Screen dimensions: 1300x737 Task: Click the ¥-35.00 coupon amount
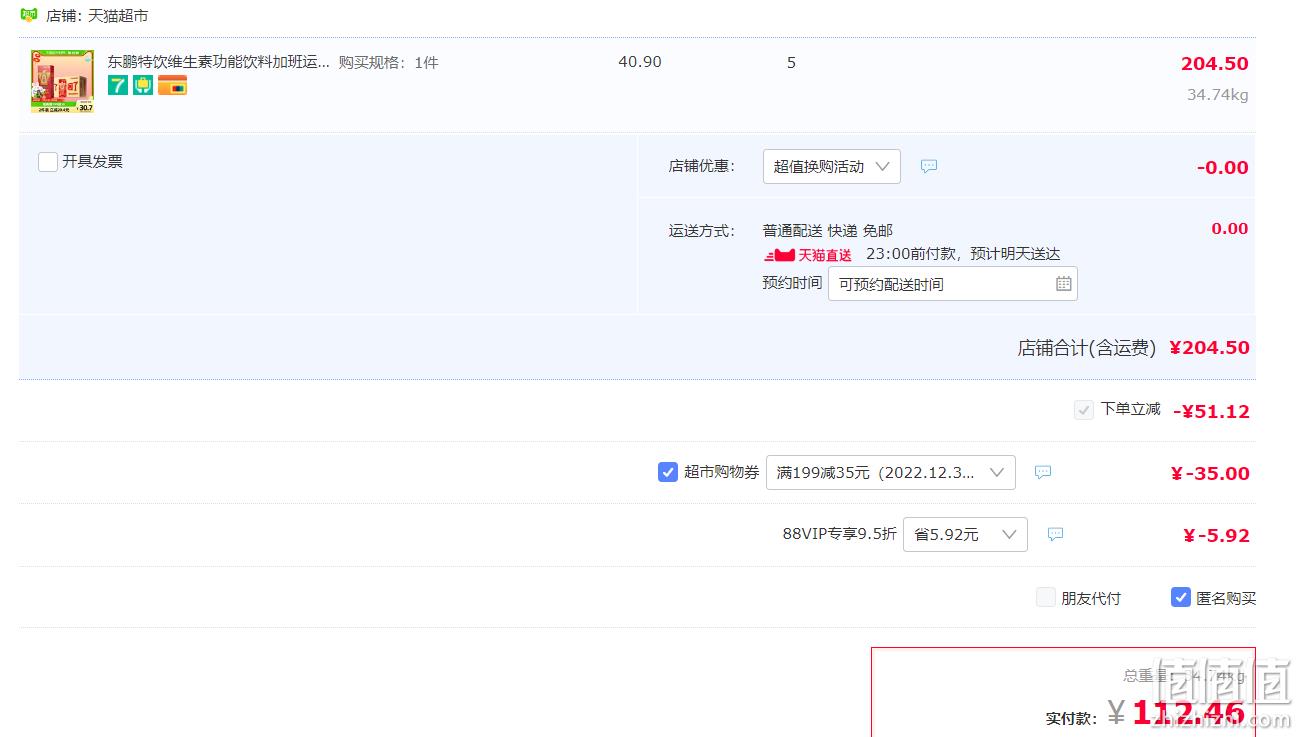[x=1210, y=474]
